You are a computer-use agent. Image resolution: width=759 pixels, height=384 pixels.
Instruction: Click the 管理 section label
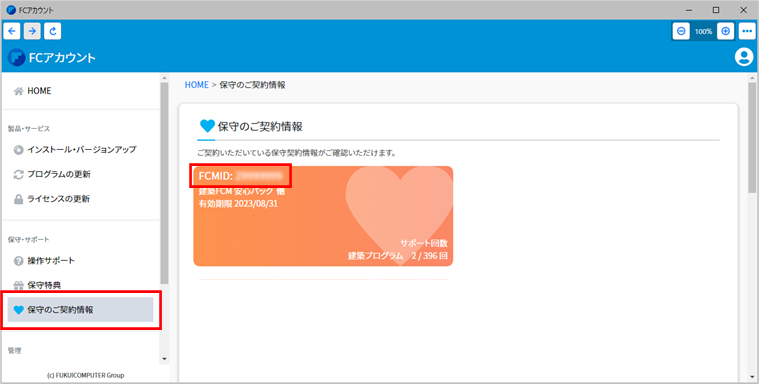(15, 351)
